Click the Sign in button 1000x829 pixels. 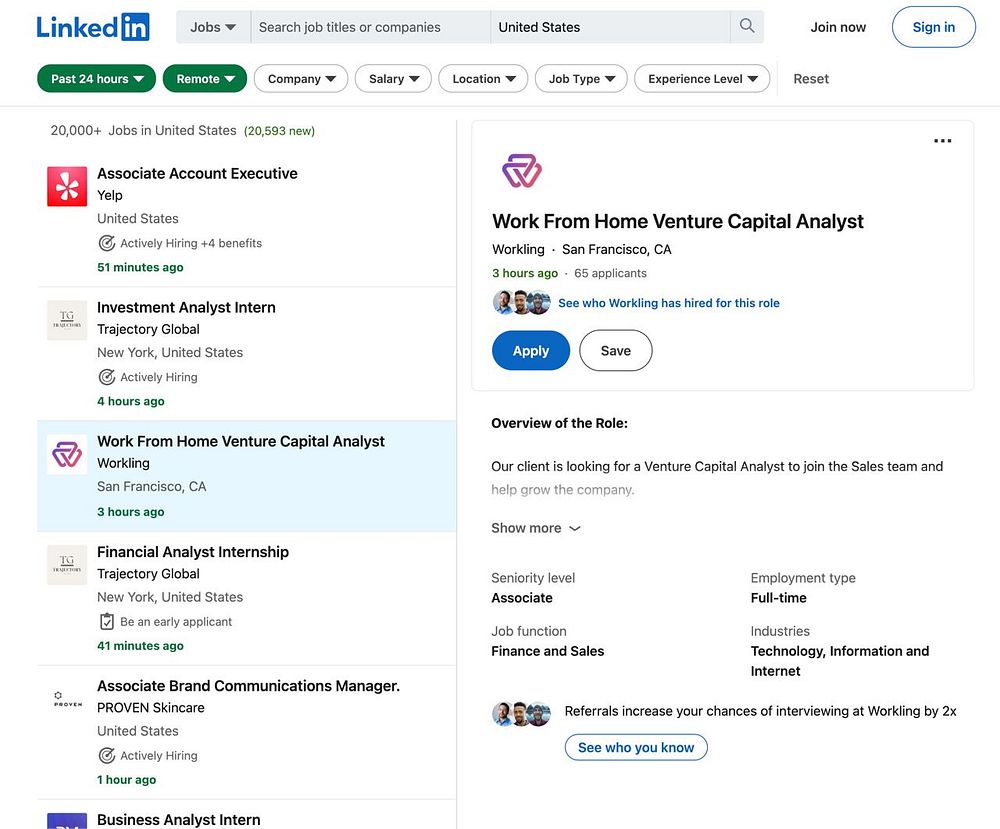tap(933, 27)
